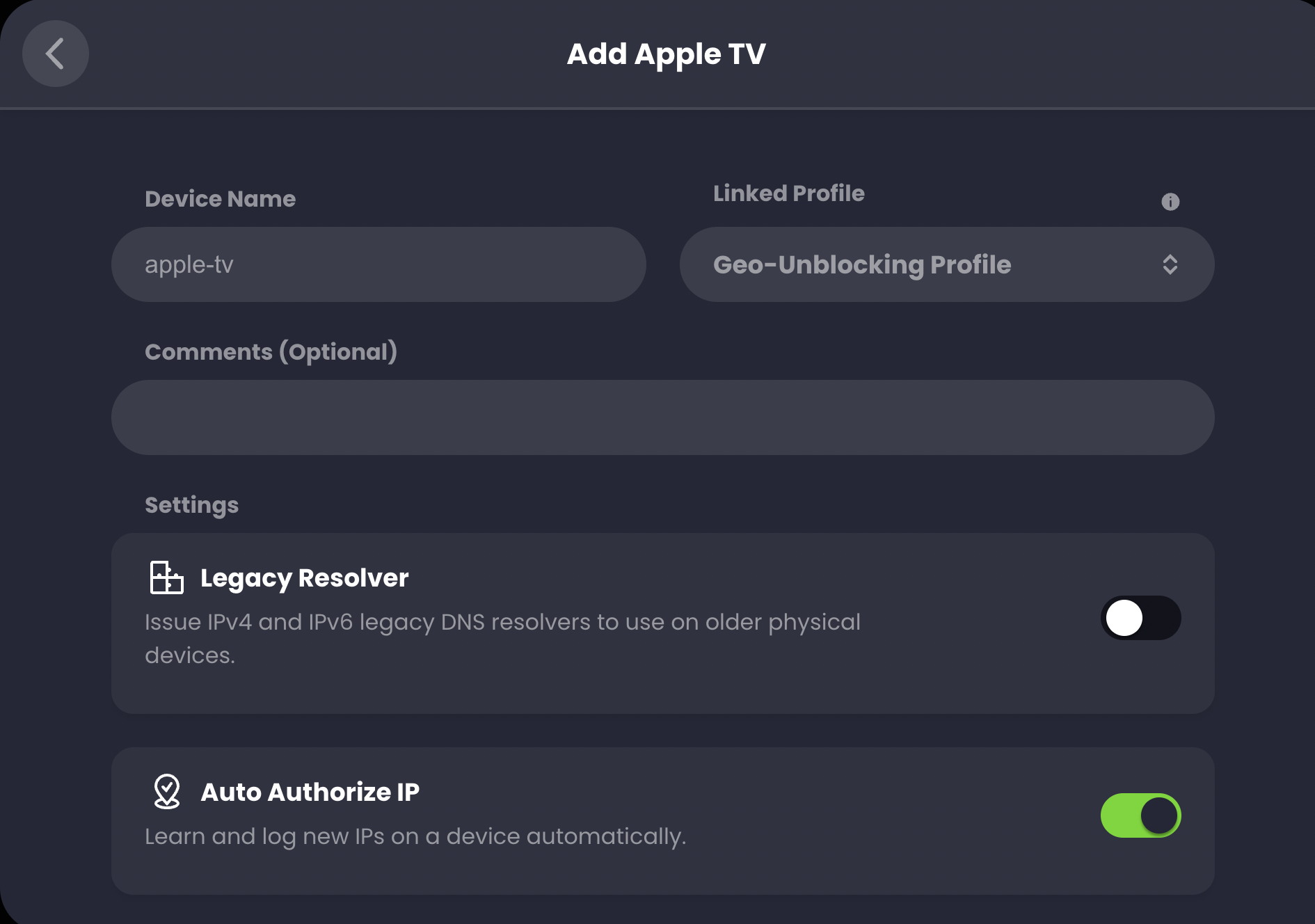
Task: Open the Geo-Unblocking Profile dropdown
Action: pos(947,264)
